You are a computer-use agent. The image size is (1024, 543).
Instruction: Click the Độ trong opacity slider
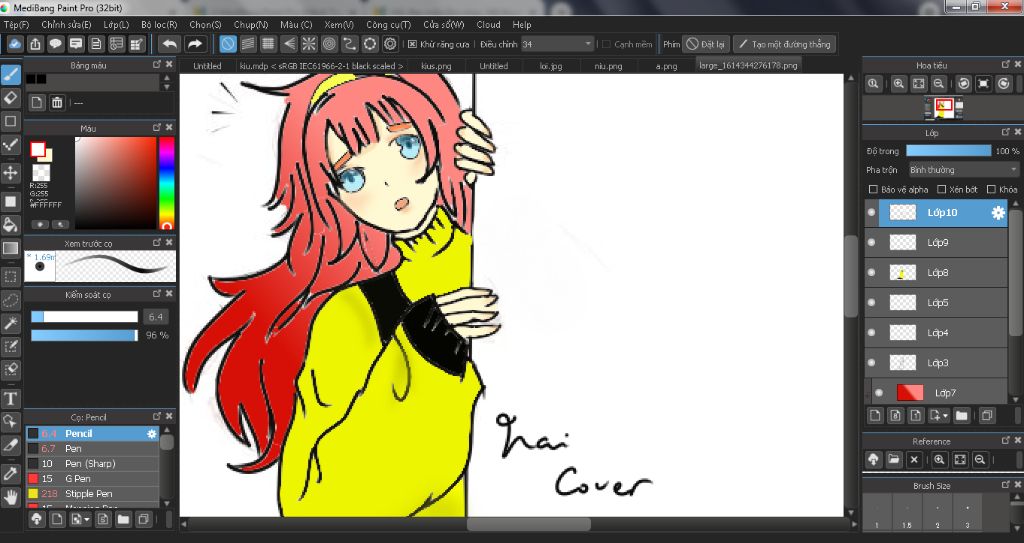point(948,151)
